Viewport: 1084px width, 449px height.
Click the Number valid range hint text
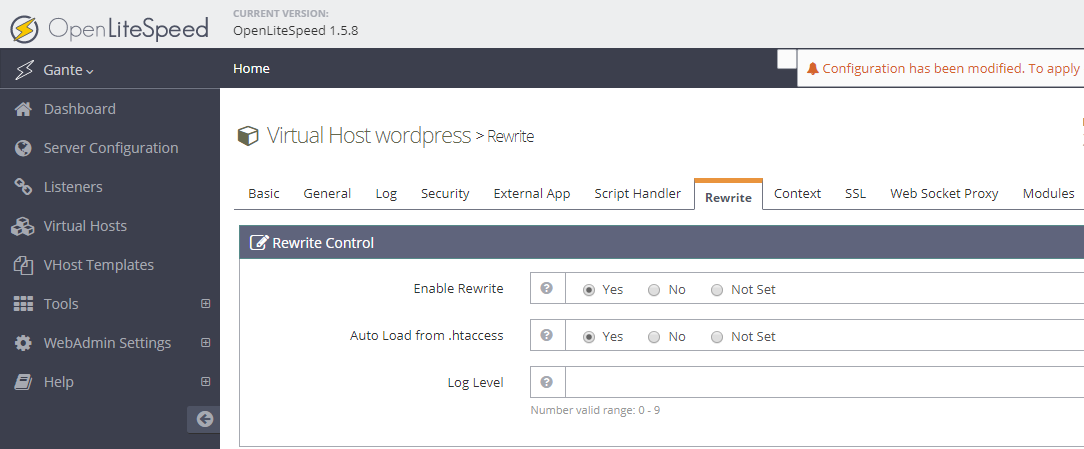(x=595, y=410)
